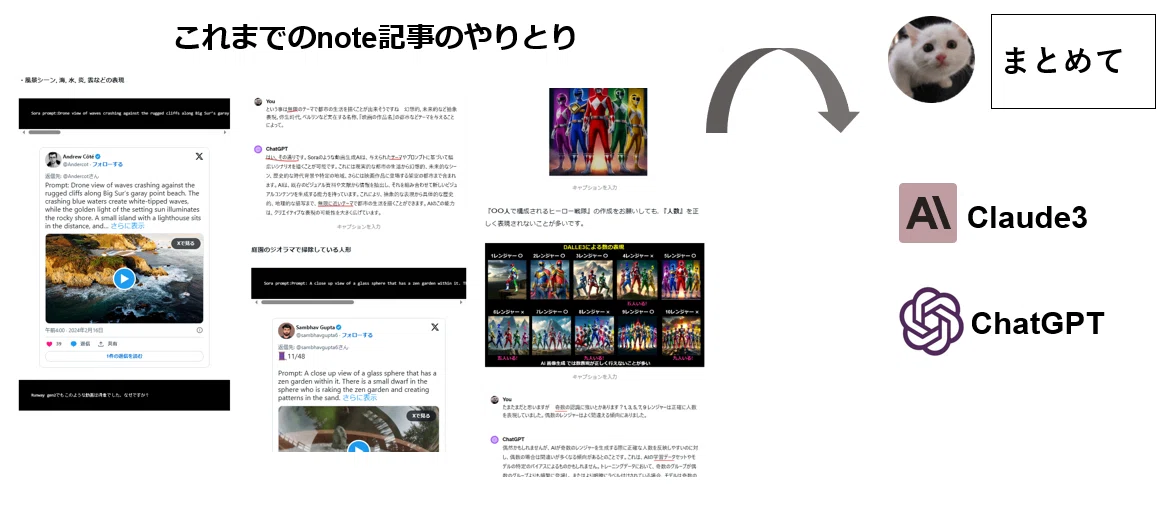Click the slide title これまでのnote記事のやりとり
This screenshot has height=523, width=1176.
(375, 37)
